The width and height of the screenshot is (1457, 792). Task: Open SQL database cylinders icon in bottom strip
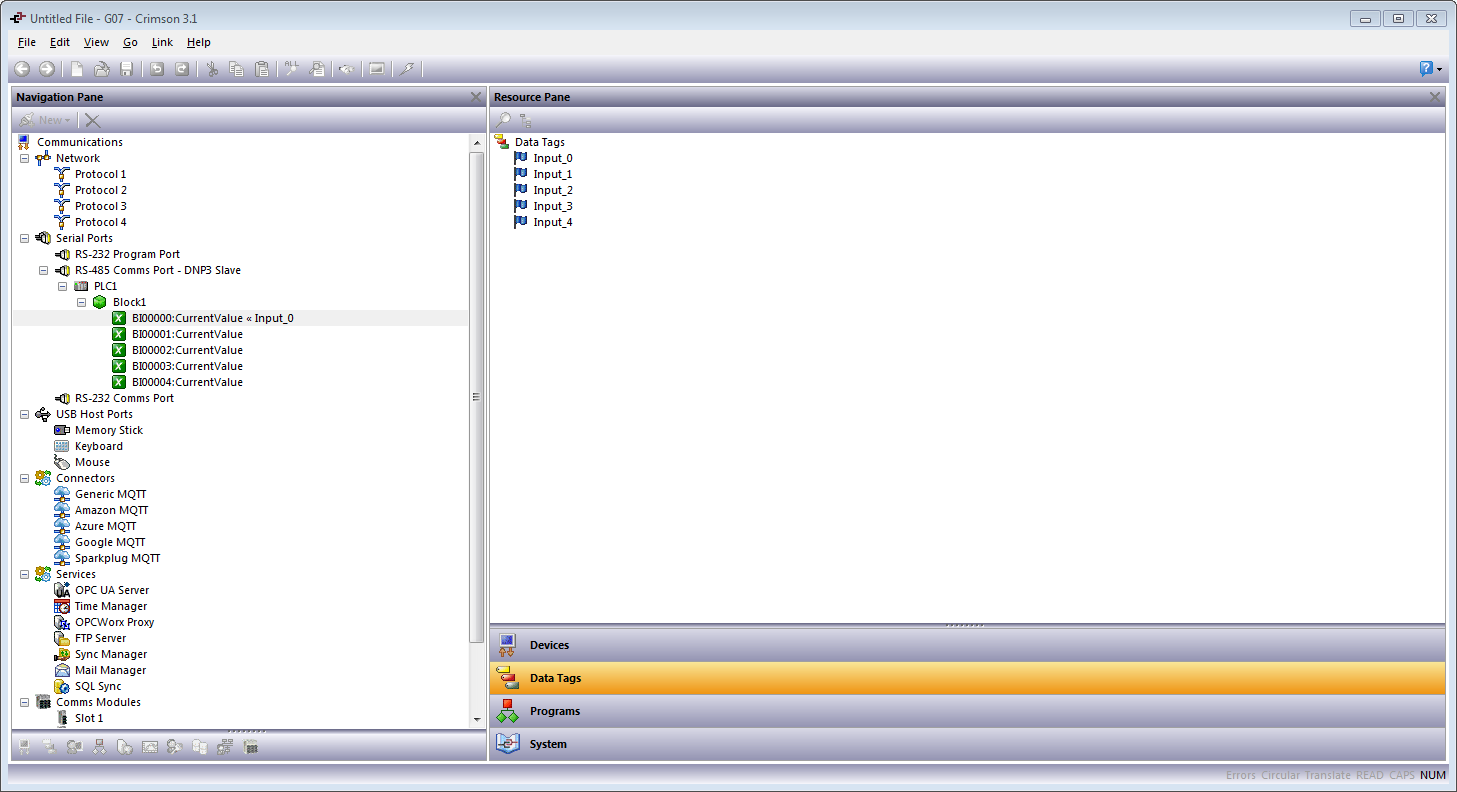[199, 746]
